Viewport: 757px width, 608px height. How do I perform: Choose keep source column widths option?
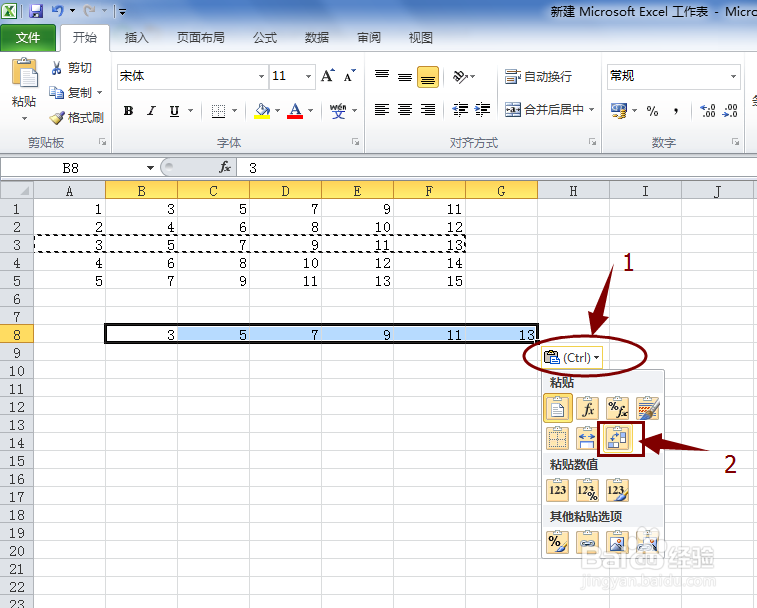[x=588, y=438]
